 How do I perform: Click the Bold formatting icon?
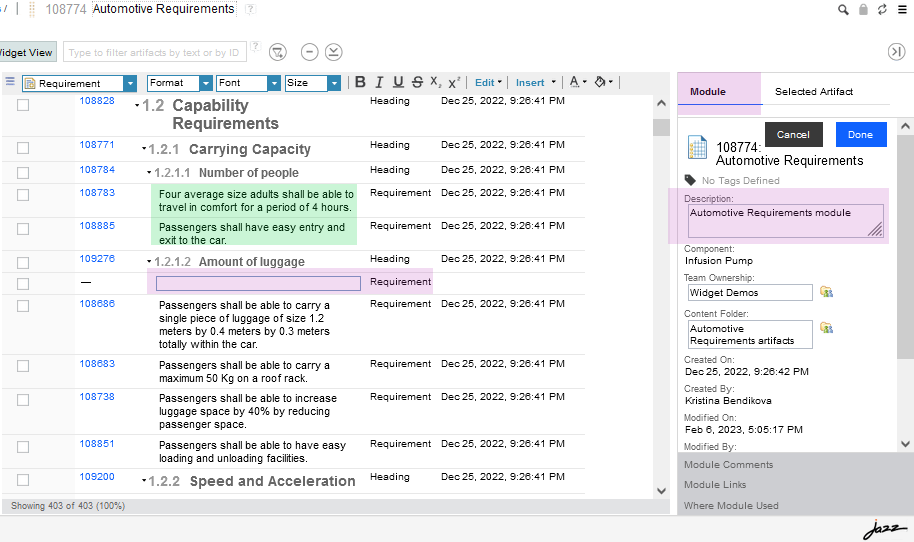point(361,83)
